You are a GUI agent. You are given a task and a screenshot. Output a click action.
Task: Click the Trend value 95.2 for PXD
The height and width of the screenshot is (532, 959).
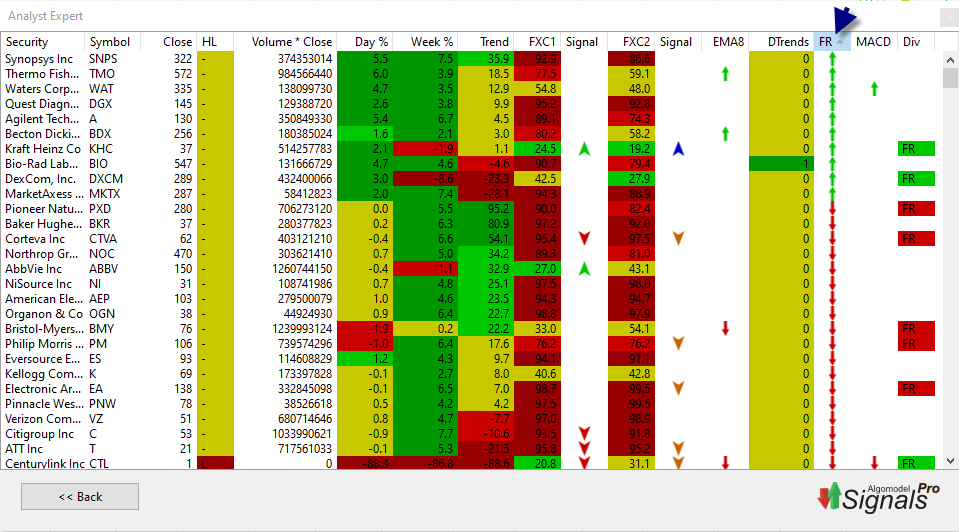[486, 209]
